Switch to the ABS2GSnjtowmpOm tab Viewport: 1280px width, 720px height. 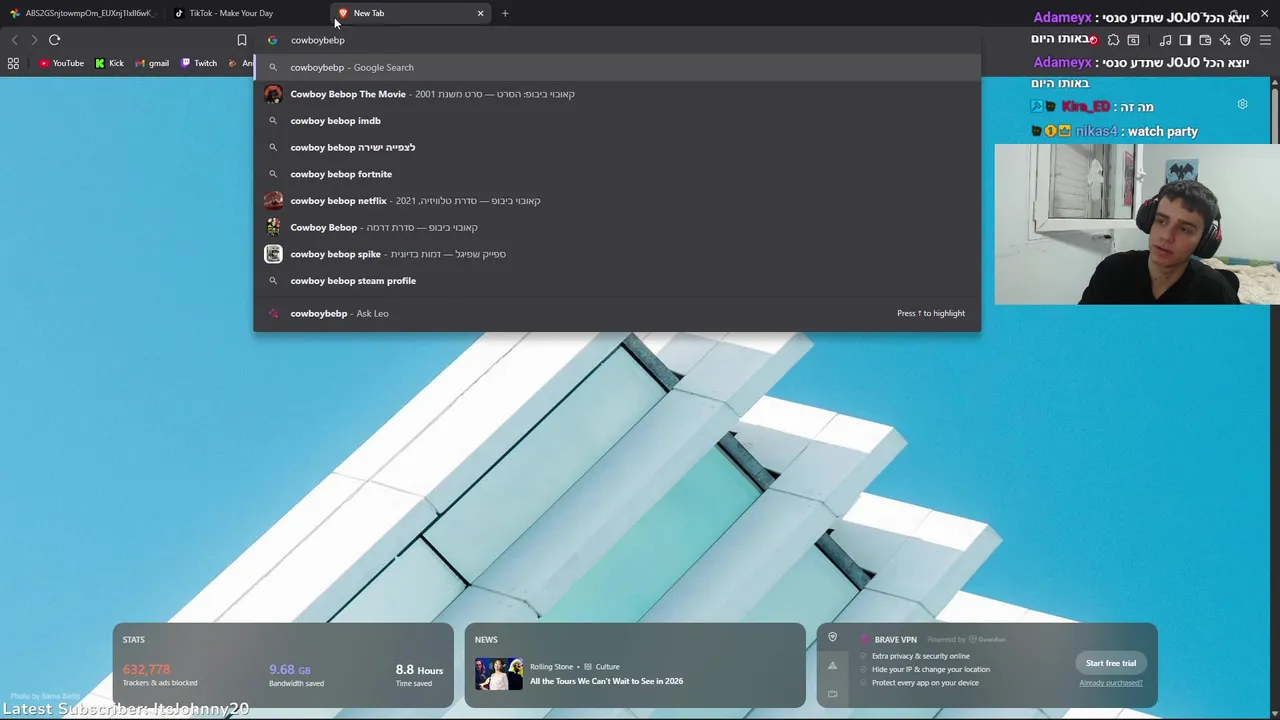82,13
